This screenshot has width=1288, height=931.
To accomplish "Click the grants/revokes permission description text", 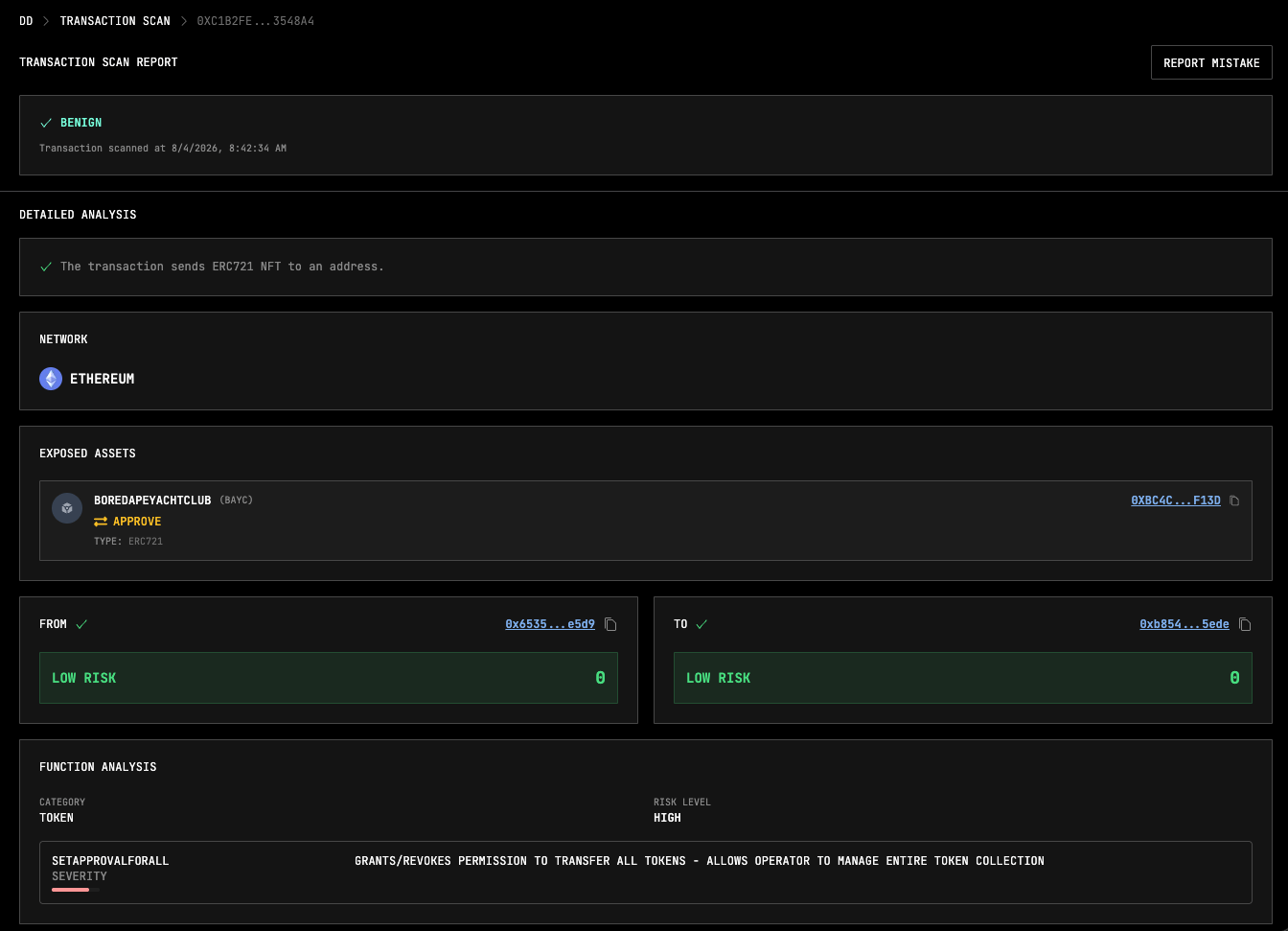I will [700, 861].
